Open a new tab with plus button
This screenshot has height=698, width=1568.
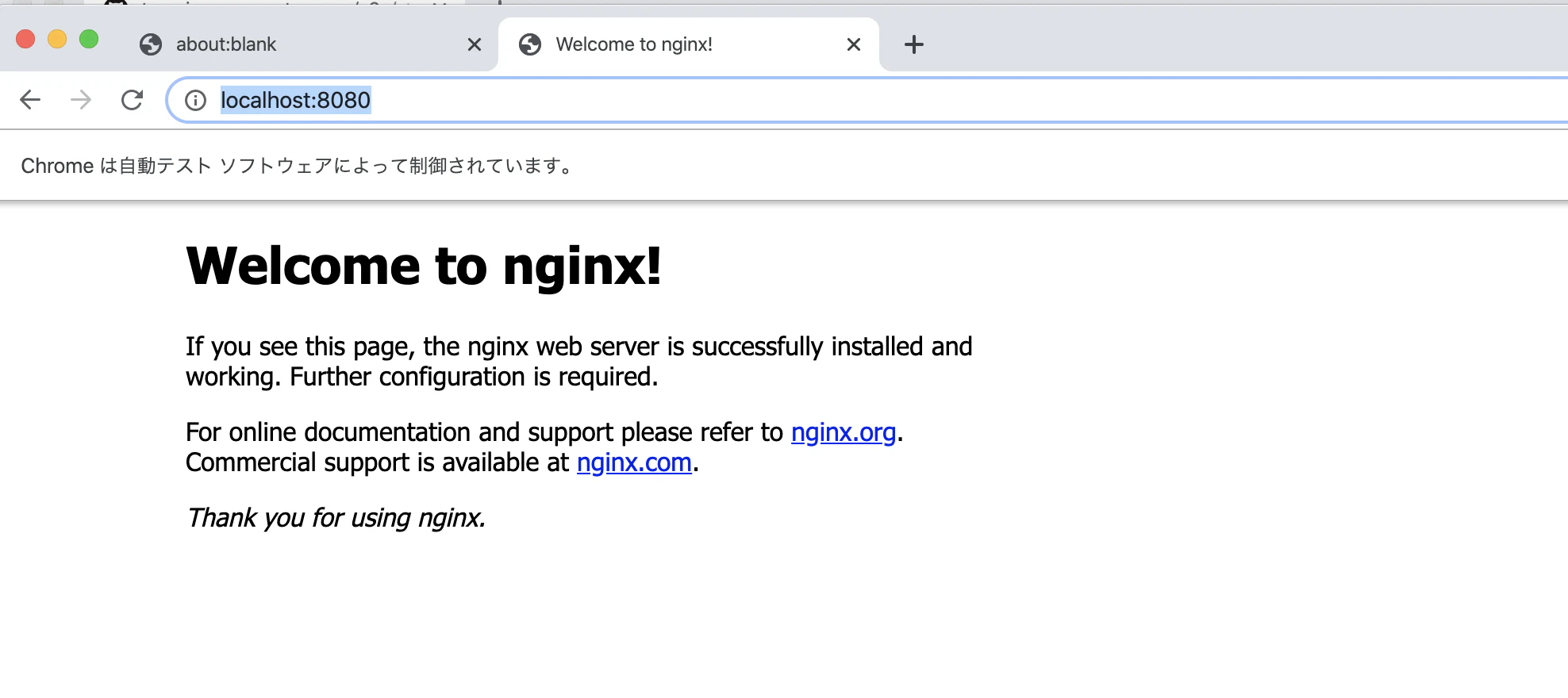[914, 44]
